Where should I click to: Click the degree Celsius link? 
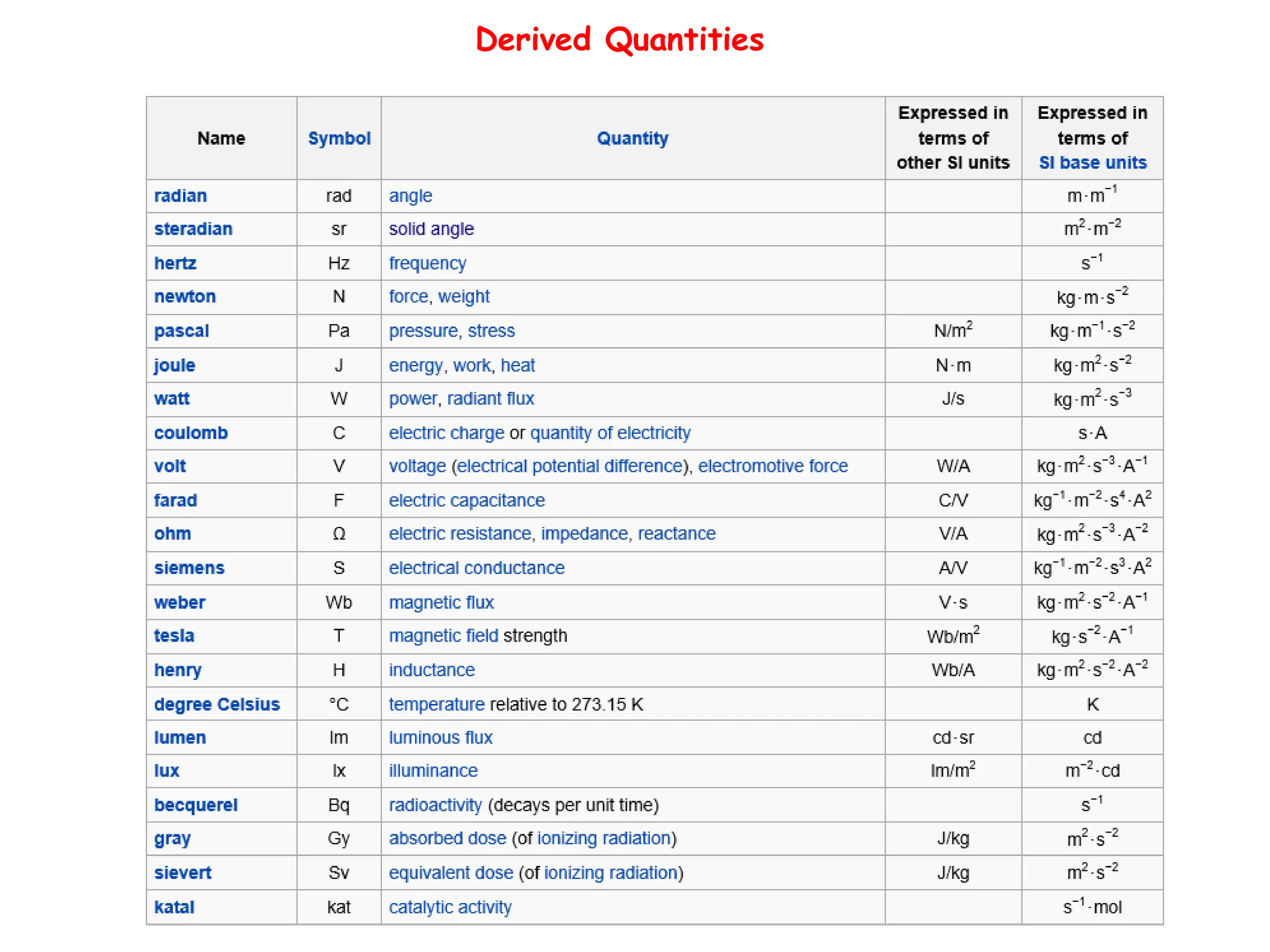[217, 705]
